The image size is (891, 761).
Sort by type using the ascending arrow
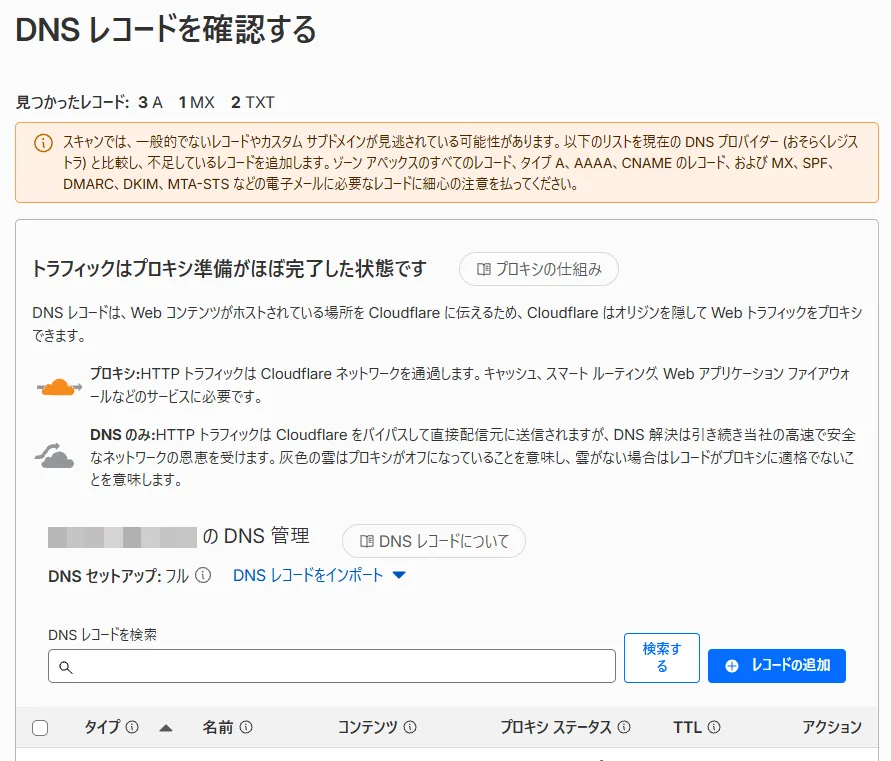(x=166, y=728)
